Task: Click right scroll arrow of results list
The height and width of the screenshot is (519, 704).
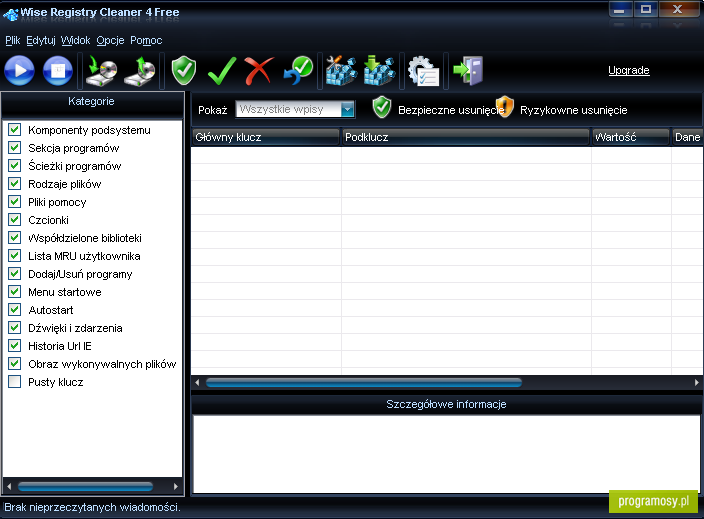Action: pyautogui.click(x=696, y=383)
